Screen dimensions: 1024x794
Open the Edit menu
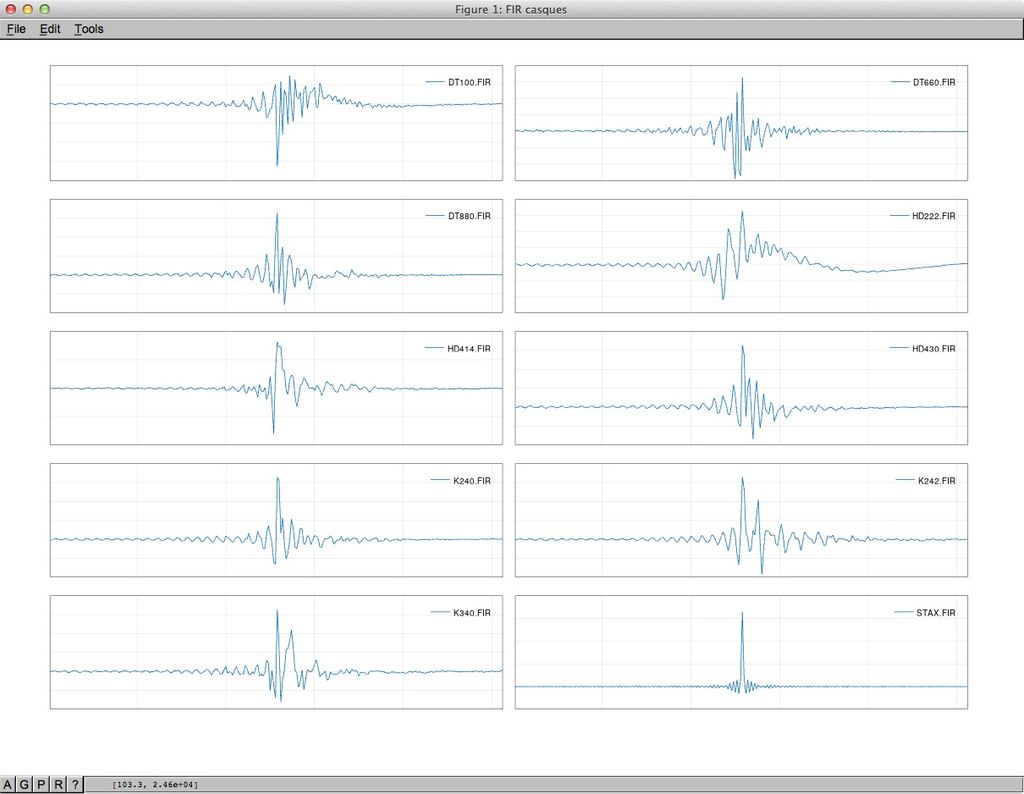(x=50, y=29)
